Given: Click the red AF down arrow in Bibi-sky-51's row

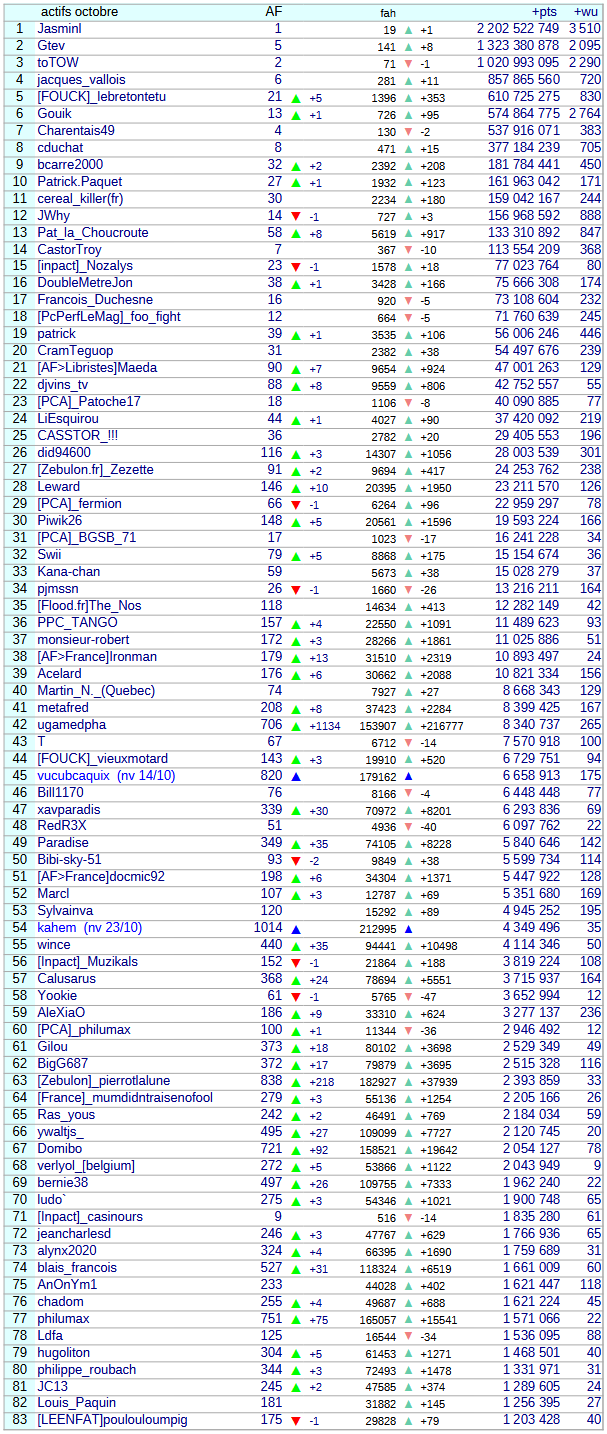Looking at the screenshot, I should (296, 861).
